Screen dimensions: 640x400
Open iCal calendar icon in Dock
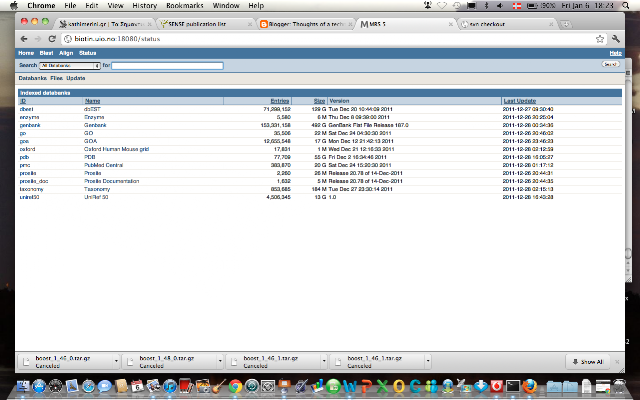point(137,386)
